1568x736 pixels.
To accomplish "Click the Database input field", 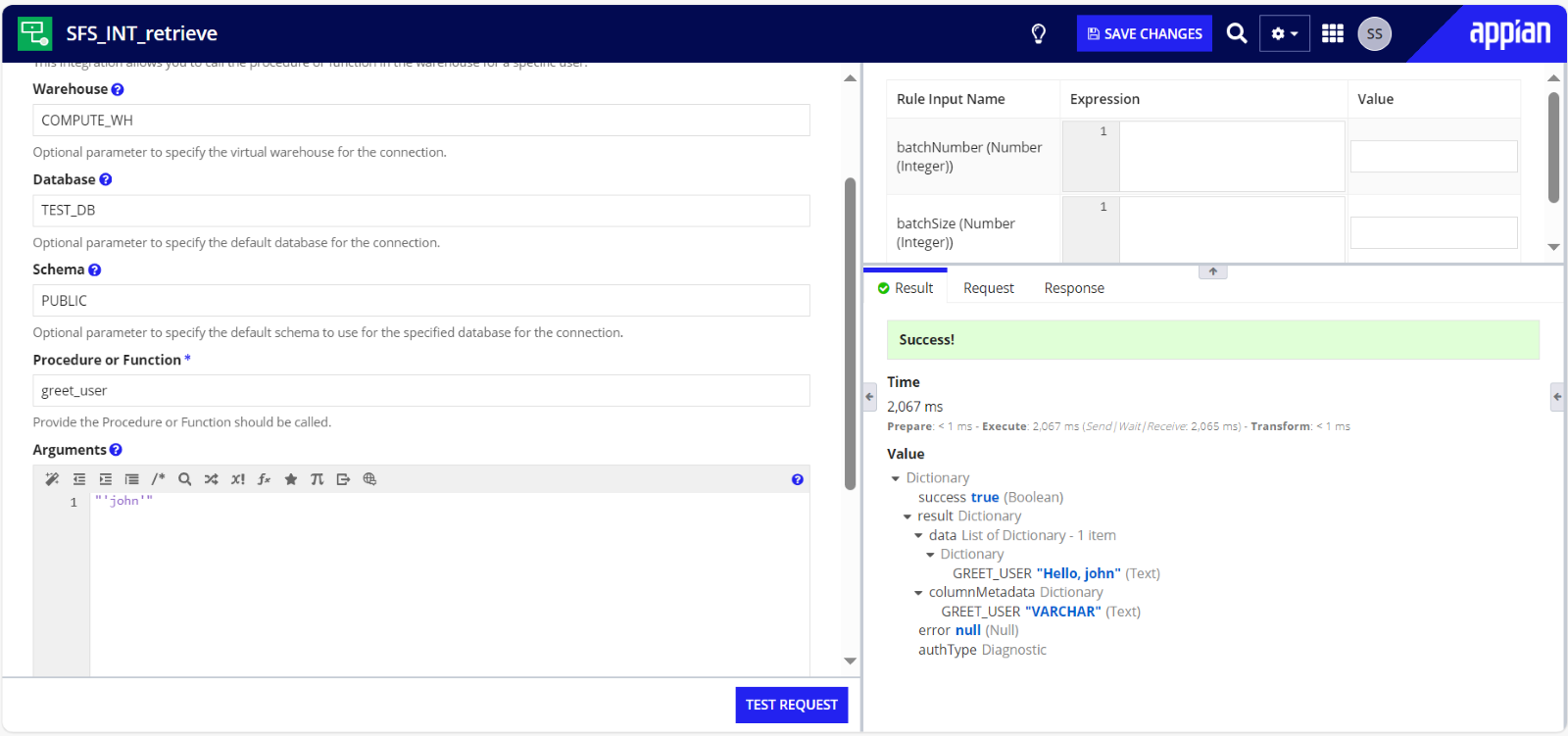I will (421, 211).
